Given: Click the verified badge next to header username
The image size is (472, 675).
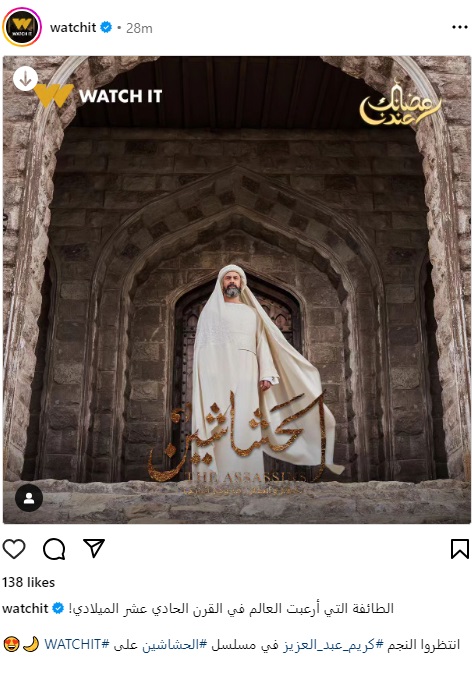Looking at the screenshot, I should coord(106,28).
